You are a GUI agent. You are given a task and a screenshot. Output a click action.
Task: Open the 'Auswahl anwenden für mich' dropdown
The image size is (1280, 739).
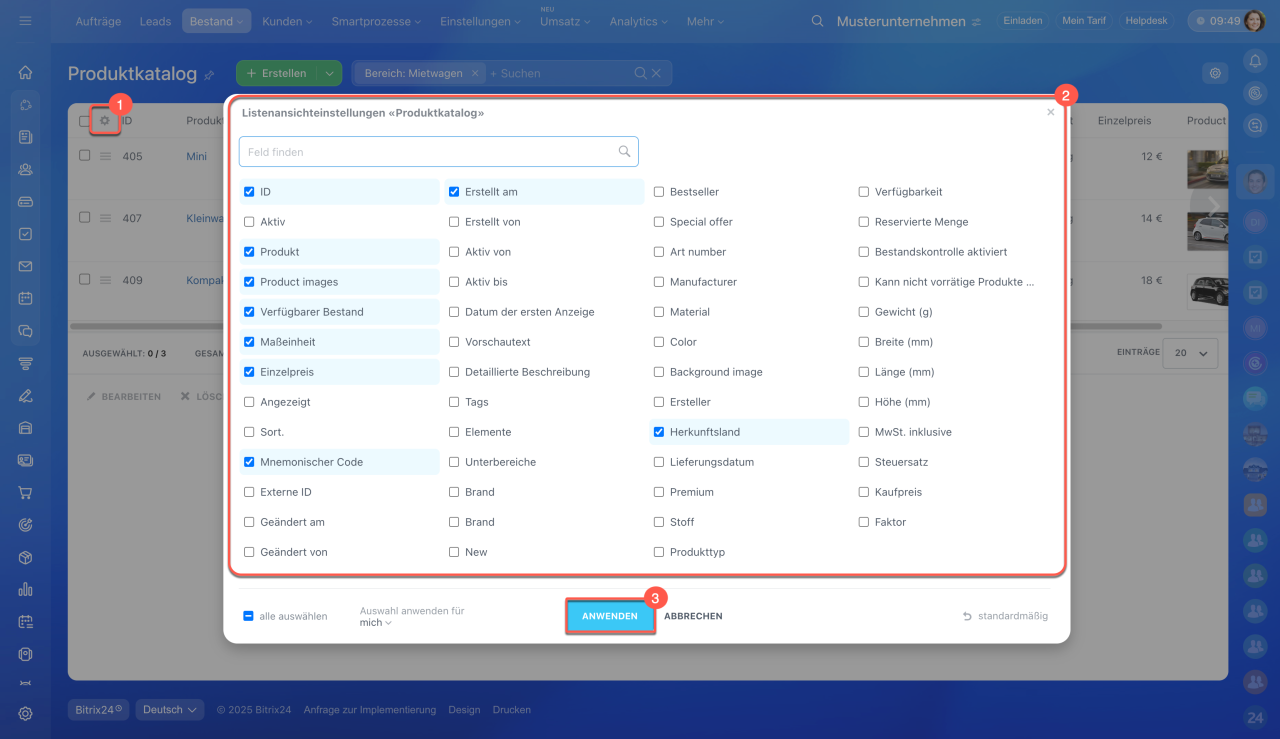[376, 622]
